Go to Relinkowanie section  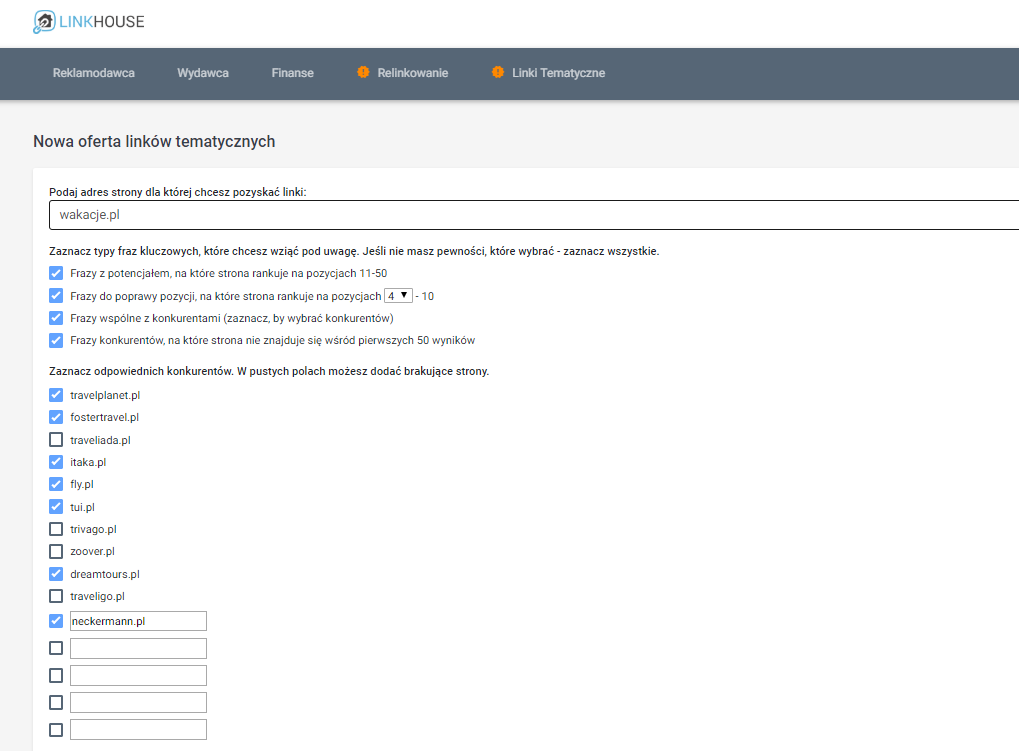click(413, 73)
